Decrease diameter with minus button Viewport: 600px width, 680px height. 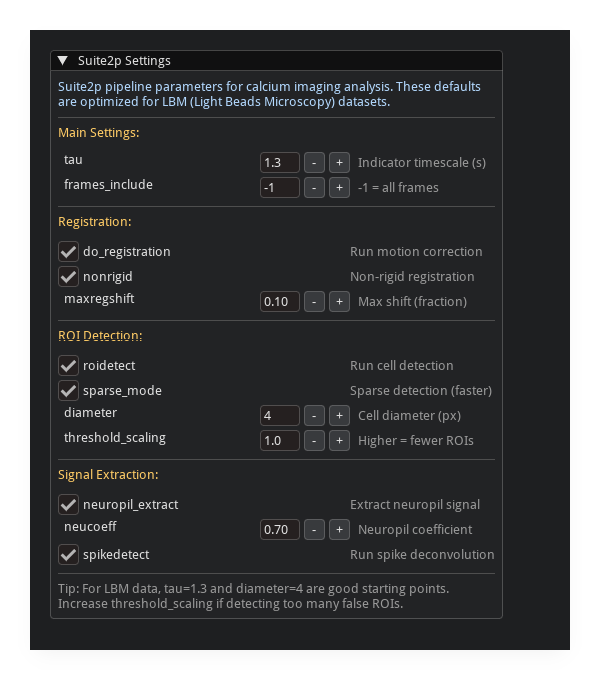pyautogui.click(x=314, y=415)
